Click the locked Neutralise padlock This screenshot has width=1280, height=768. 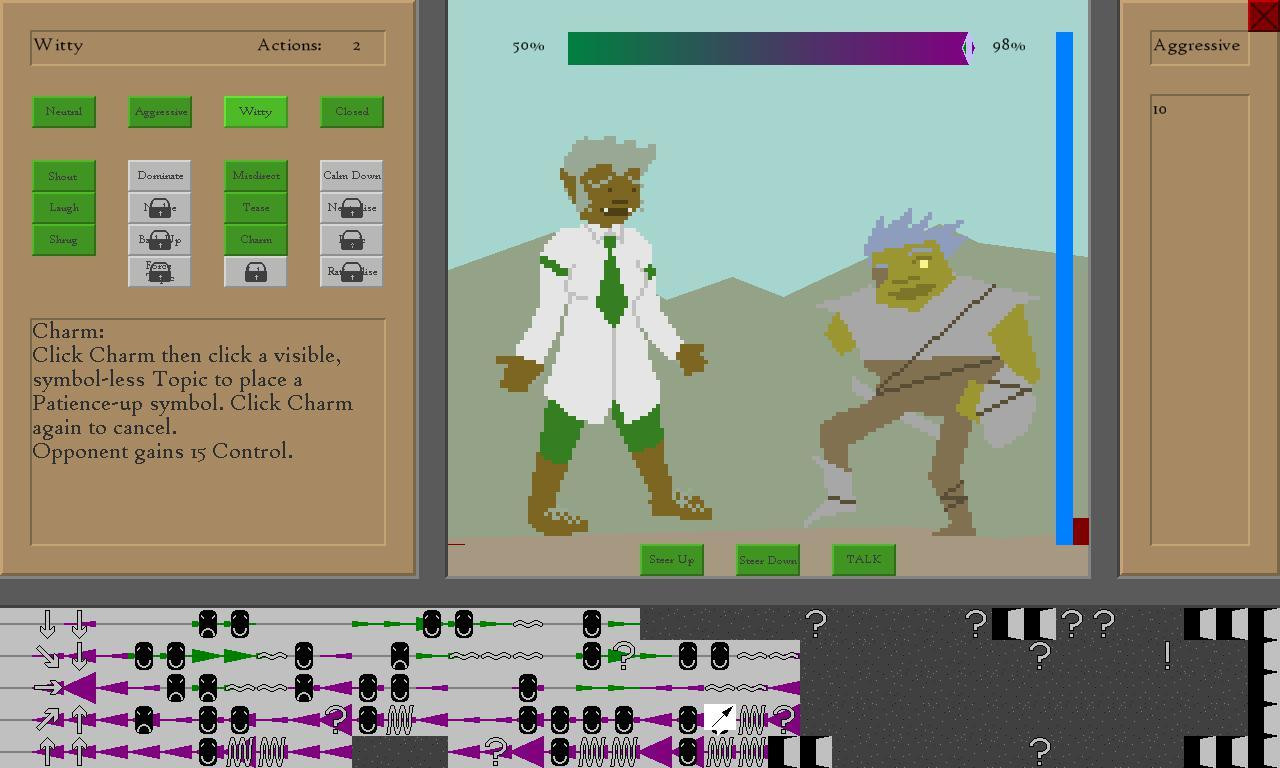pos(352,208)
